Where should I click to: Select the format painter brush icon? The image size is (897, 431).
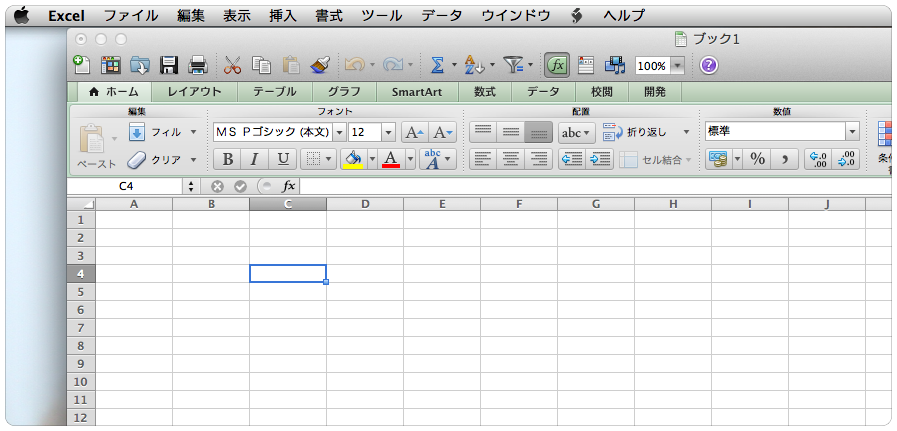[x=320, y=65]
